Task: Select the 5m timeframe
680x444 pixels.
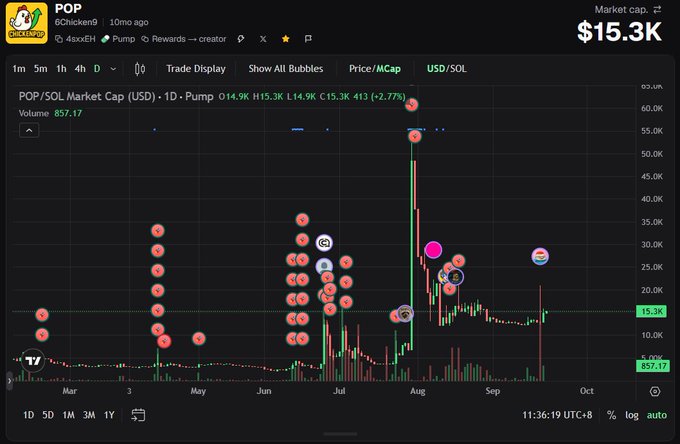Action: pos(40,69)
